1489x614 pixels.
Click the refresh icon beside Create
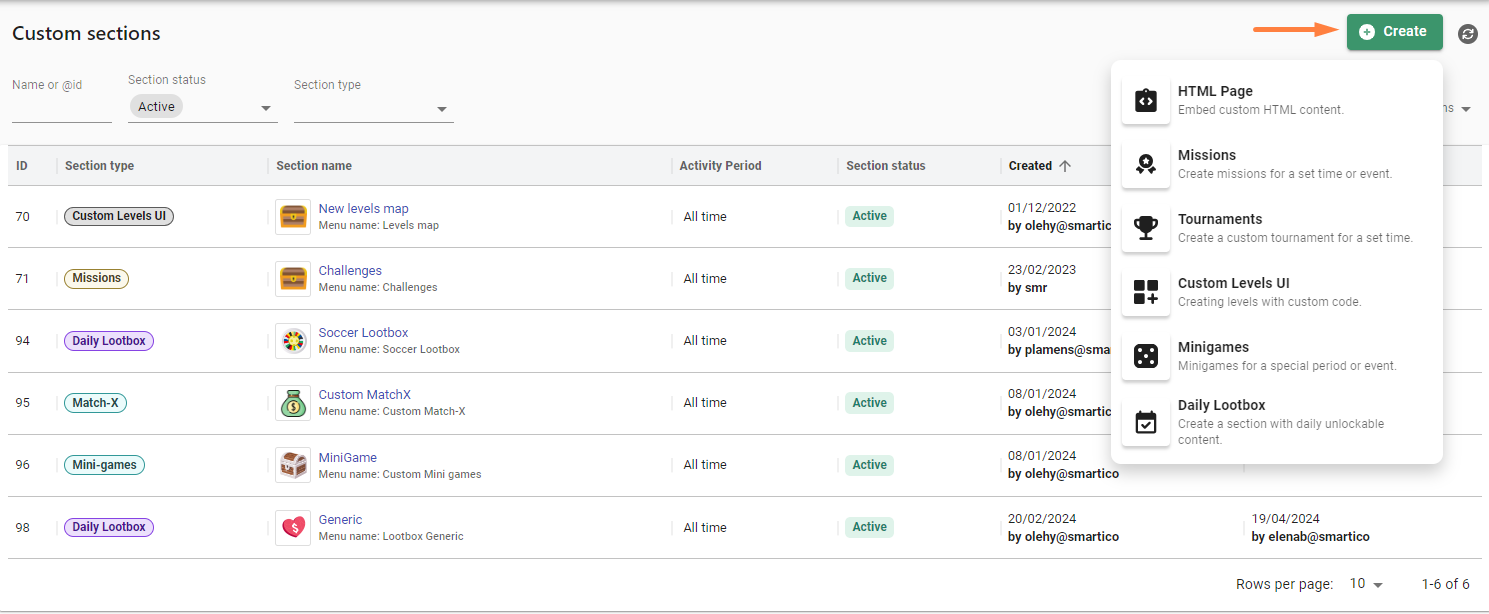point(1467,34)
